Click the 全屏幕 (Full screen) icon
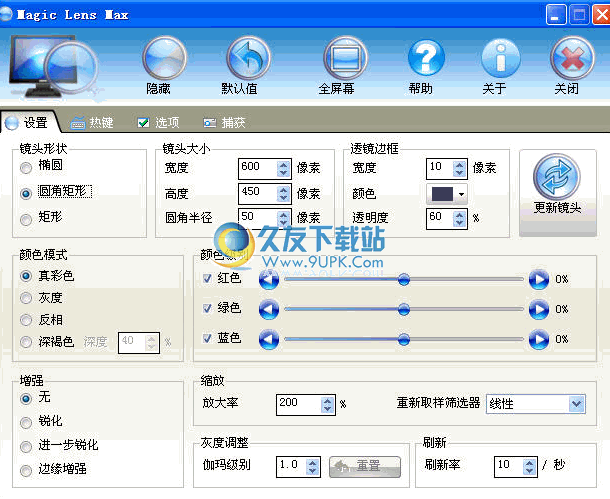 (x=345, y=58)
